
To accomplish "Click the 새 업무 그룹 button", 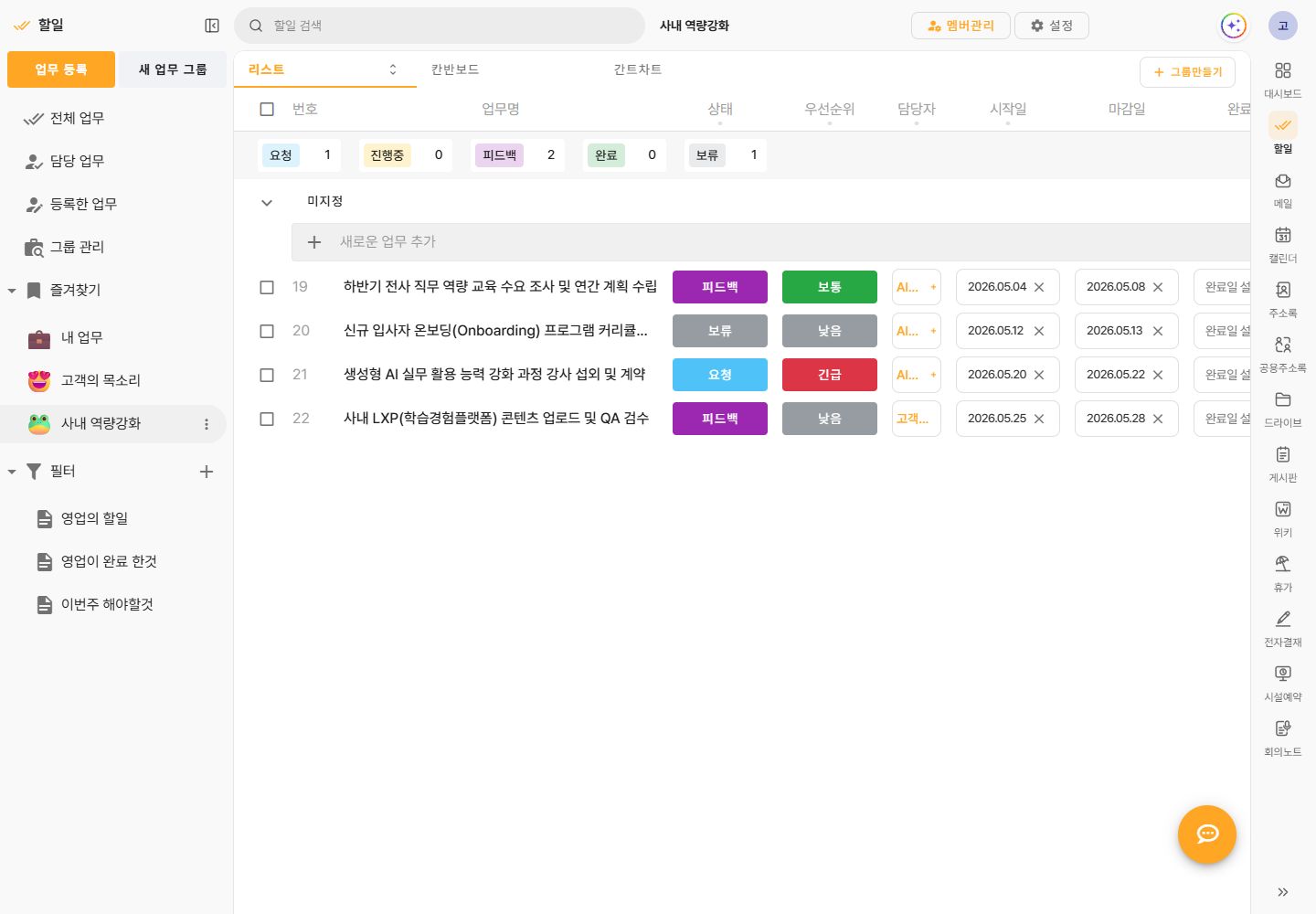I will (173, 69).
